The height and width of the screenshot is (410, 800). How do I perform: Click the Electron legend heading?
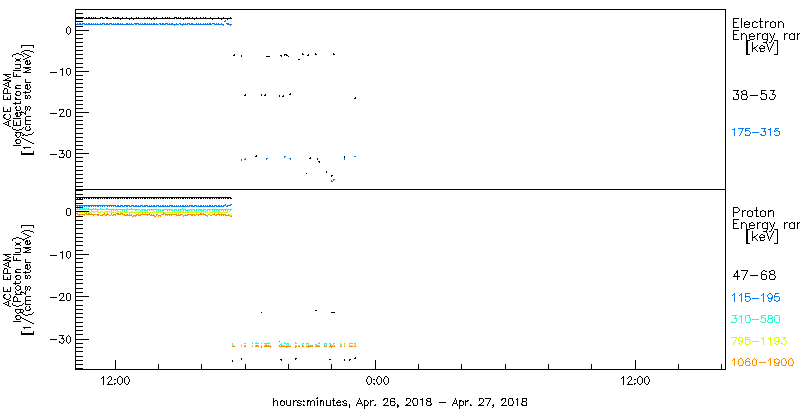click(x=758, y=23)
